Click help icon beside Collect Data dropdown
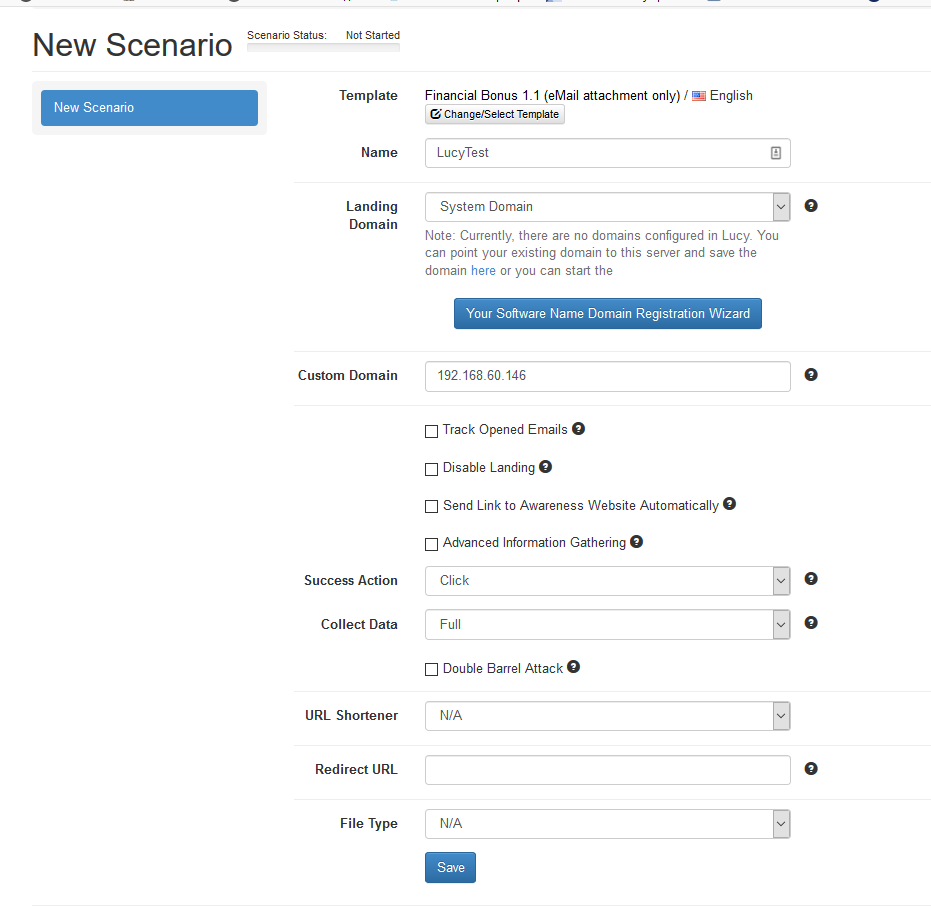Viewport: 931px width, 914px height. tap(810, 622)
